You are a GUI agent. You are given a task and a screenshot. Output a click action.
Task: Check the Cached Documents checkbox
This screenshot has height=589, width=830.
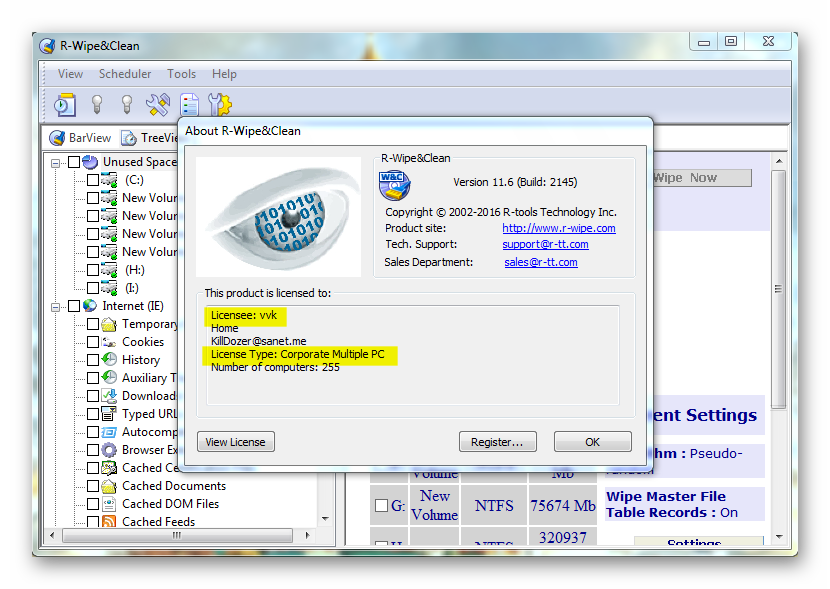click(x=93, y=486)
